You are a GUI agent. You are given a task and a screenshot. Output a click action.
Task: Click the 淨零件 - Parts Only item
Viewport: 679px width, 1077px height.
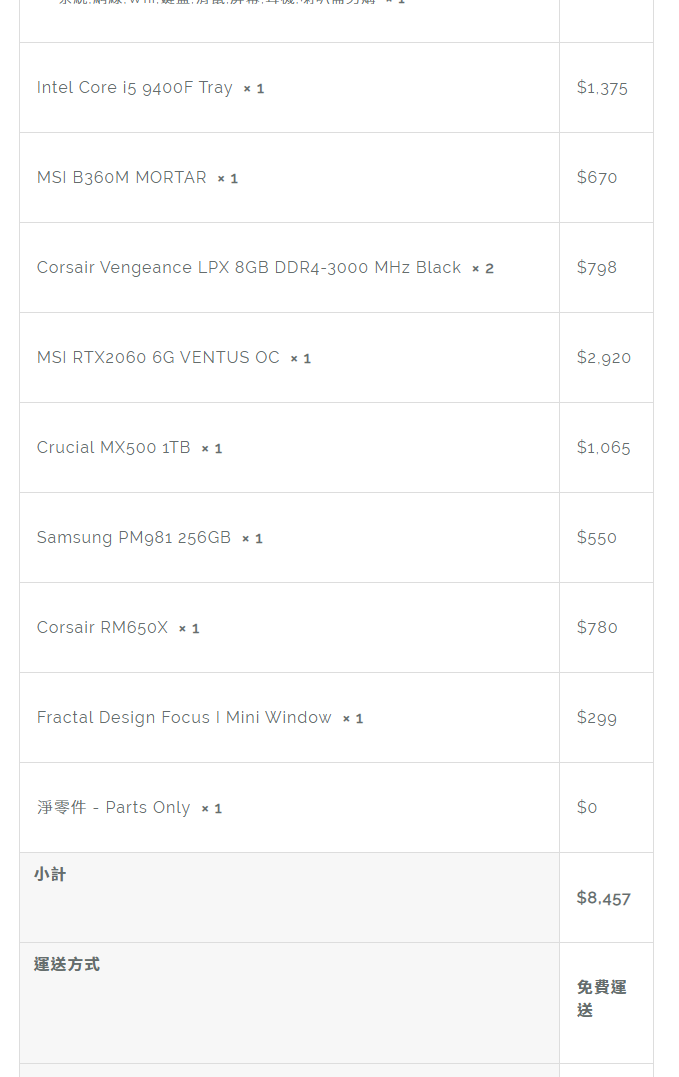click(x=113, y=808)
